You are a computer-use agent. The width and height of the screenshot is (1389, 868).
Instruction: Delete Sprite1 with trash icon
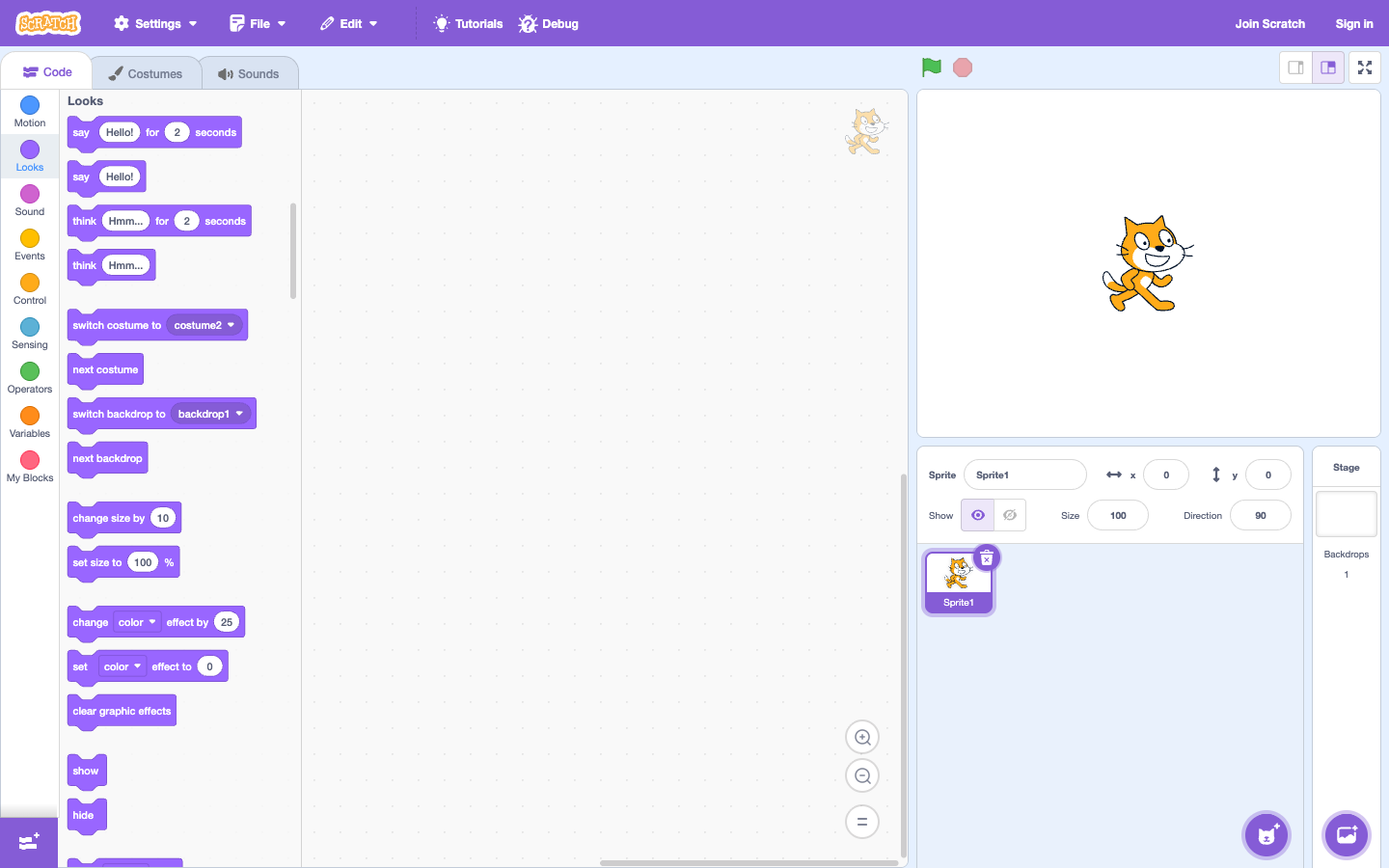point(987,558)
